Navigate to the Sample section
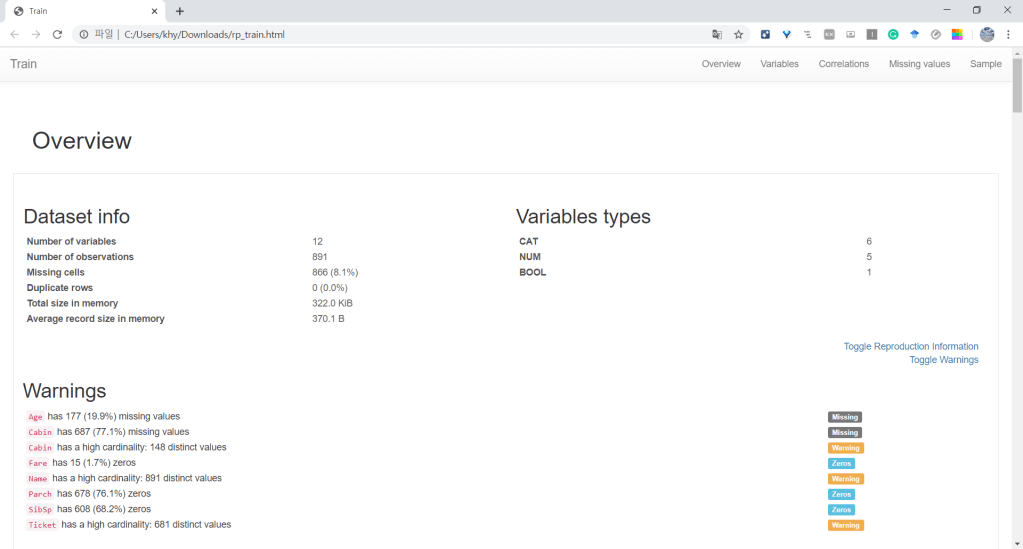 [985, 64]
